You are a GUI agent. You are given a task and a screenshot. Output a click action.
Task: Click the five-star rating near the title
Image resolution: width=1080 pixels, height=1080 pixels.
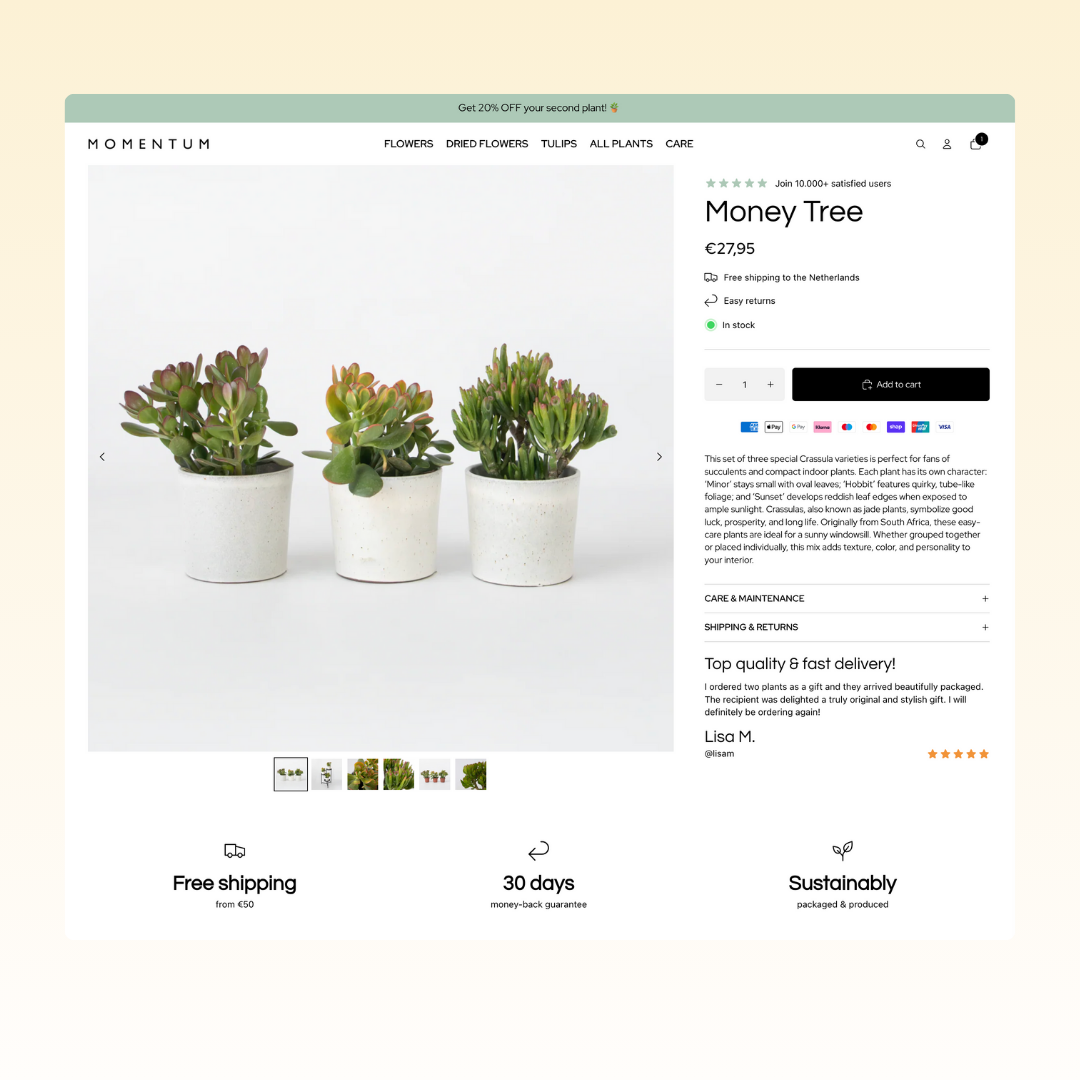coord(736,183)
